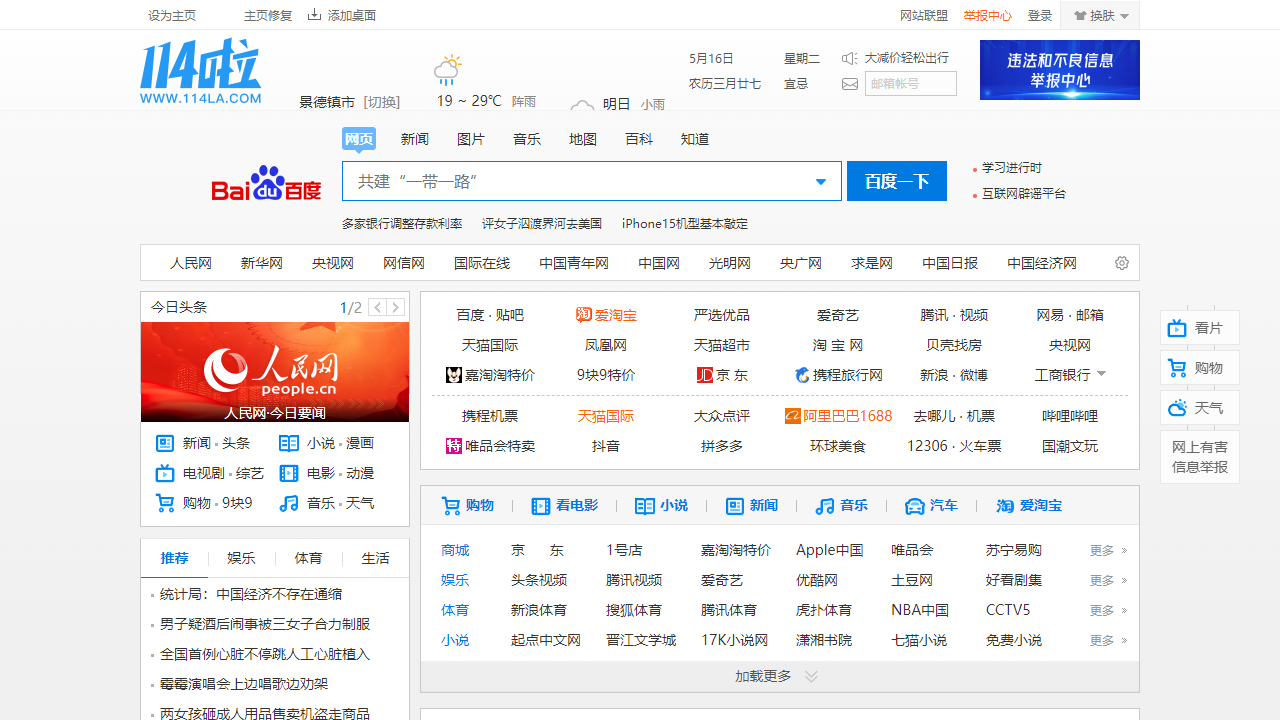The width and height of the screenshot is (1280, 720).
Task: Go to previous headline slide
Action: (377, 307)
